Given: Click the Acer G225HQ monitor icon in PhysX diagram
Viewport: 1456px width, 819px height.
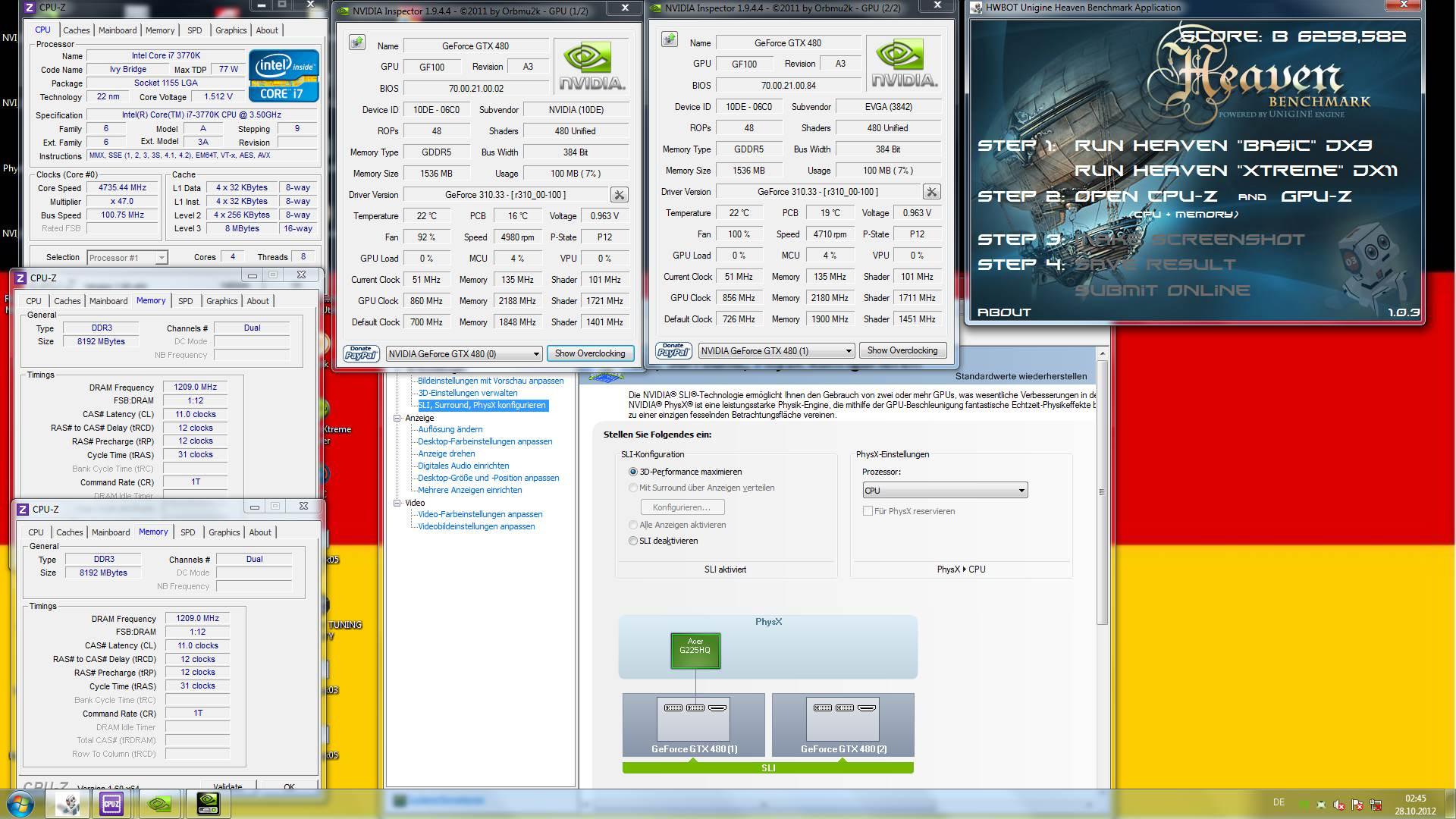Looking at the screenshot, I should tap(695, 651).
